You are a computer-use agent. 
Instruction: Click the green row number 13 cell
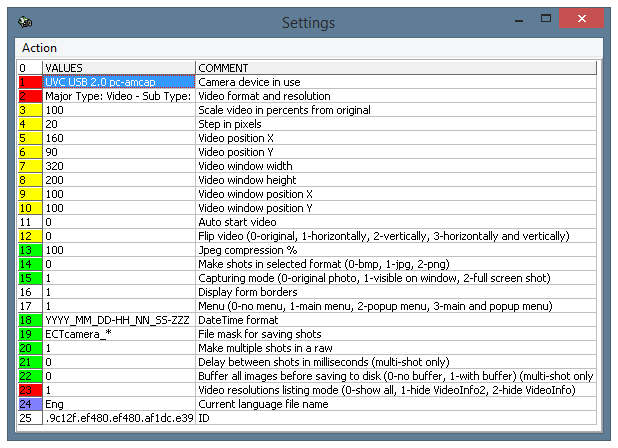point(30,250)
